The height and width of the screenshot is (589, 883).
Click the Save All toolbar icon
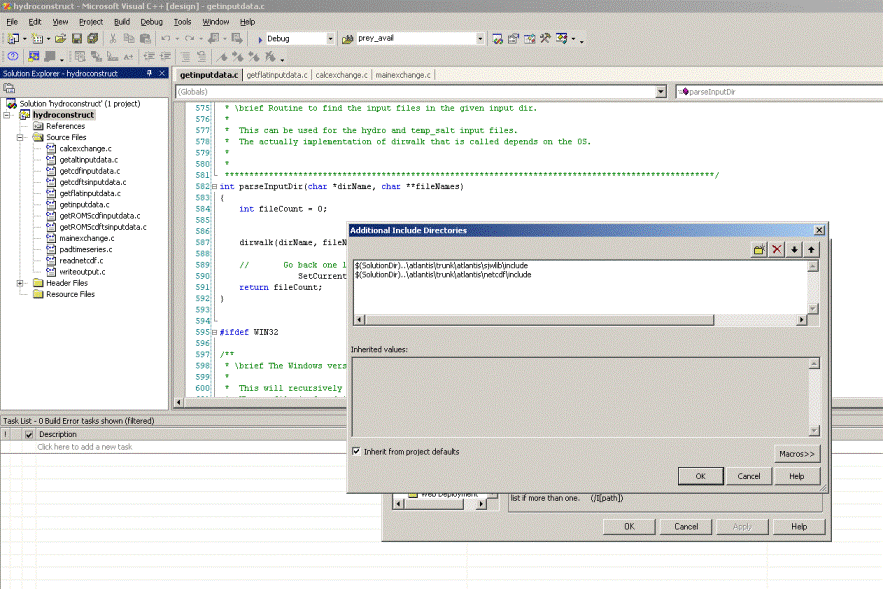92,39
